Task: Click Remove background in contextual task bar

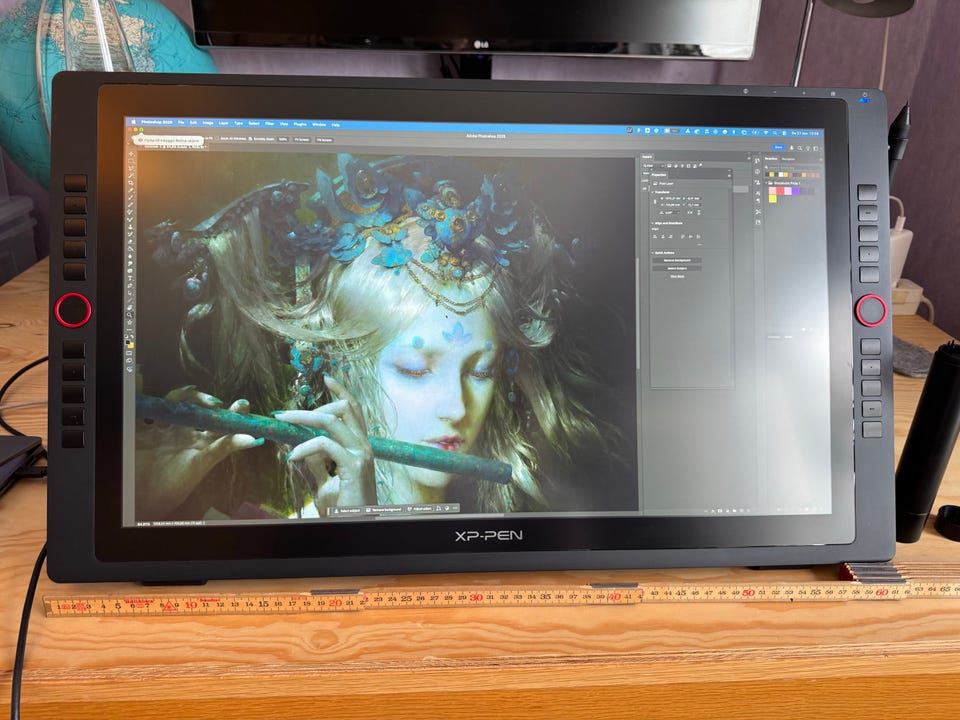Action: click(383, 509)
